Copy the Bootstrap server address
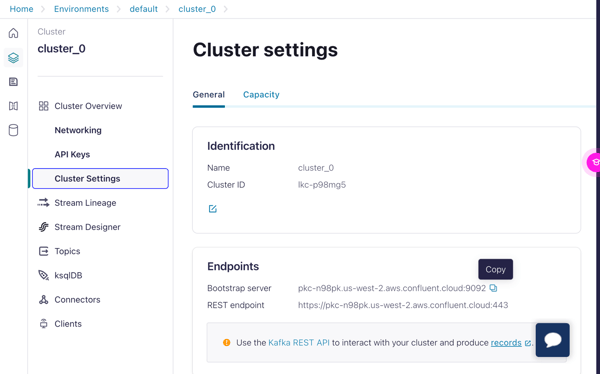 (493, 288)
